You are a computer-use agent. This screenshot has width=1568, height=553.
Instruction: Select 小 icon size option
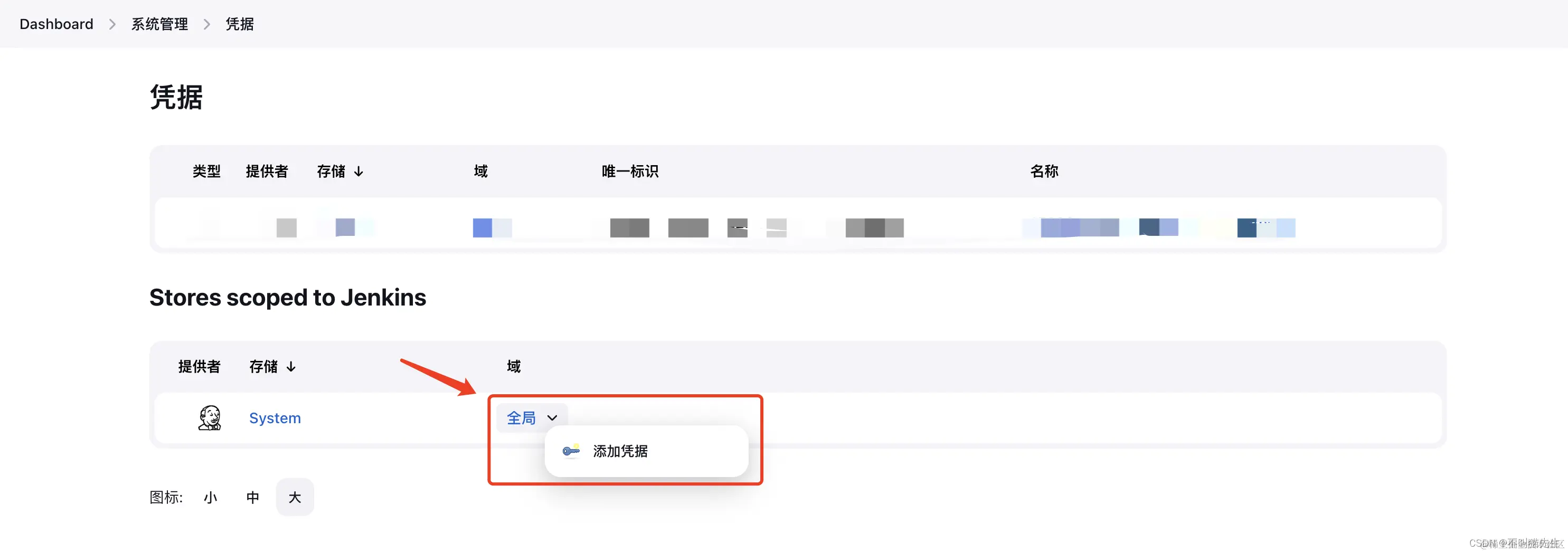[x=211, y=497]
